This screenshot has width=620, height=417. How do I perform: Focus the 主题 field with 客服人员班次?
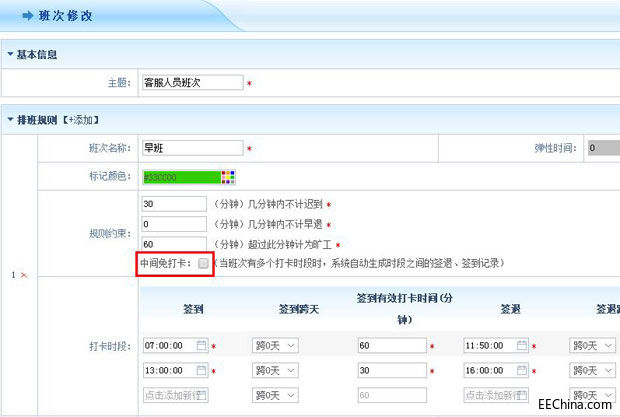tap(193, 83)
